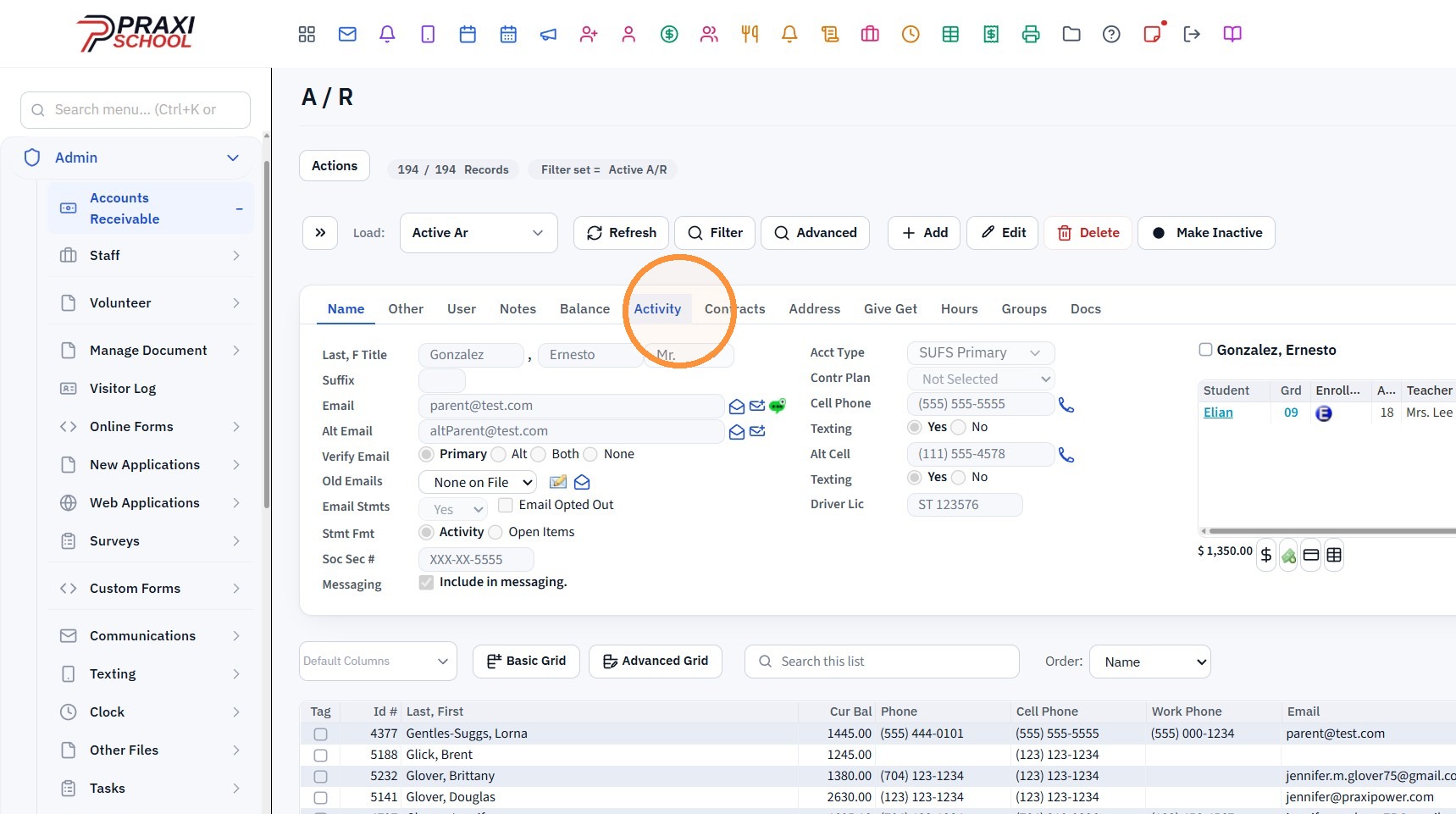Open the help question mark icon
The width and height of the screenshot is (1456, 814).
point(1111,34)
